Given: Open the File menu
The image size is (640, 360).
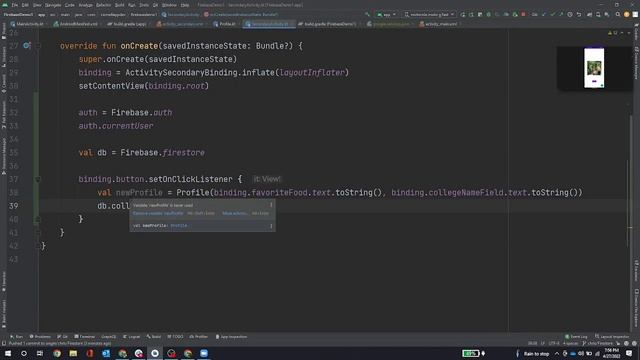Looking at the screenshot, I should point(15,5).
